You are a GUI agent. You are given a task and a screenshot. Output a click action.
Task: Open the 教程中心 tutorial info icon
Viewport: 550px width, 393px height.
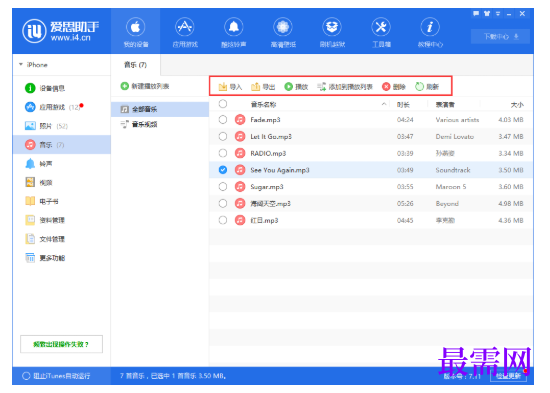click(x=430, y=27)
